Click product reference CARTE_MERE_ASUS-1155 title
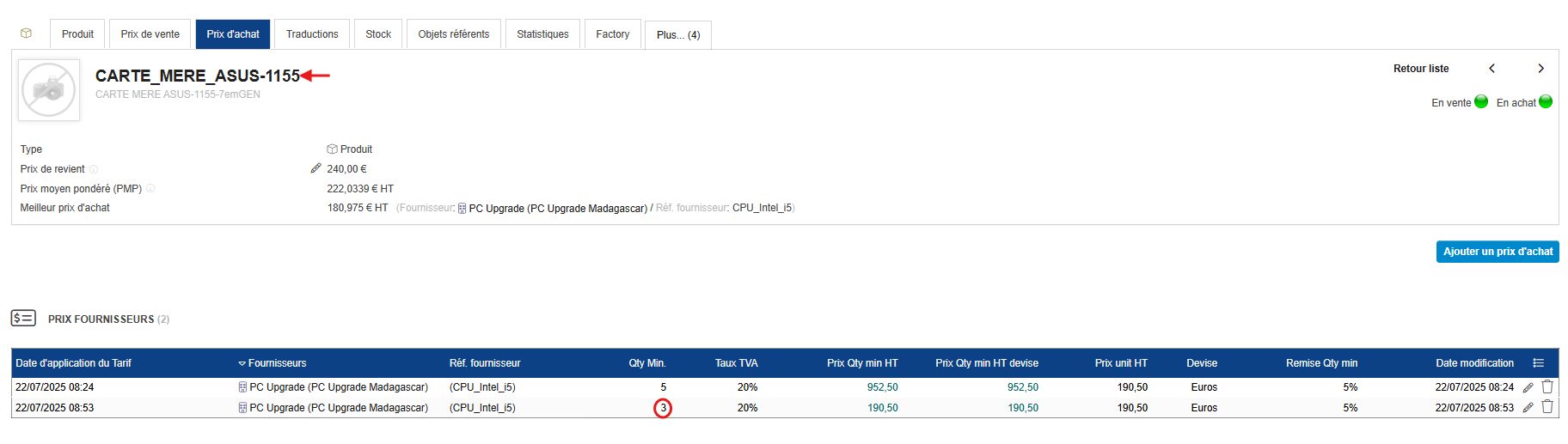This screenshot has height=444, width=1568. pyautogui.click(x=198, y=76)
